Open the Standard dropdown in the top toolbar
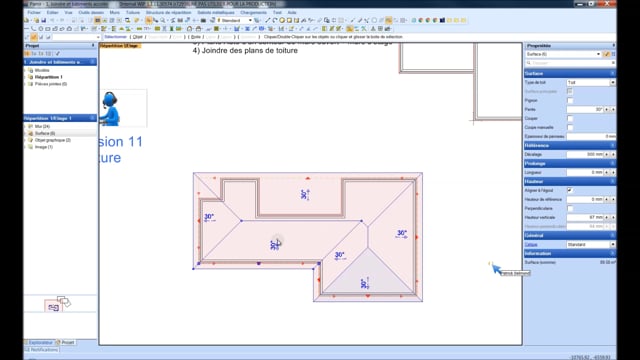This screenshot has width=640, height=360. 250,20
